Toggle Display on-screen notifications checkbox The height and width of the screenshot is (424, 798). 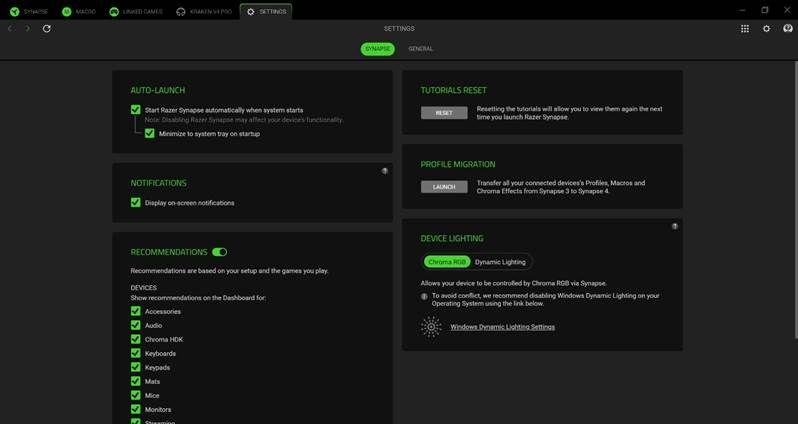(x=135, y=203)
